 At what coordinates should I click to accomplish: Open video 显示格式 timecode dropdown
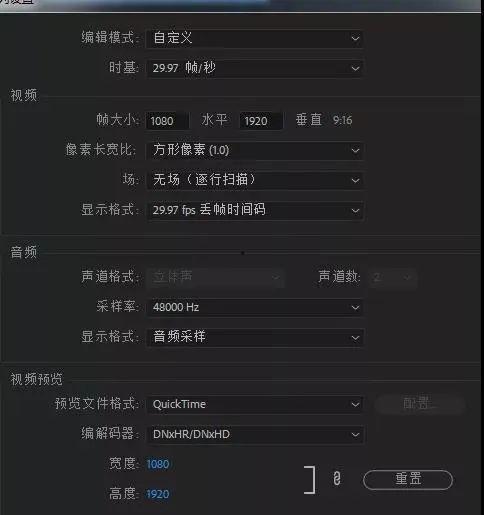click(x=255, y=210)
